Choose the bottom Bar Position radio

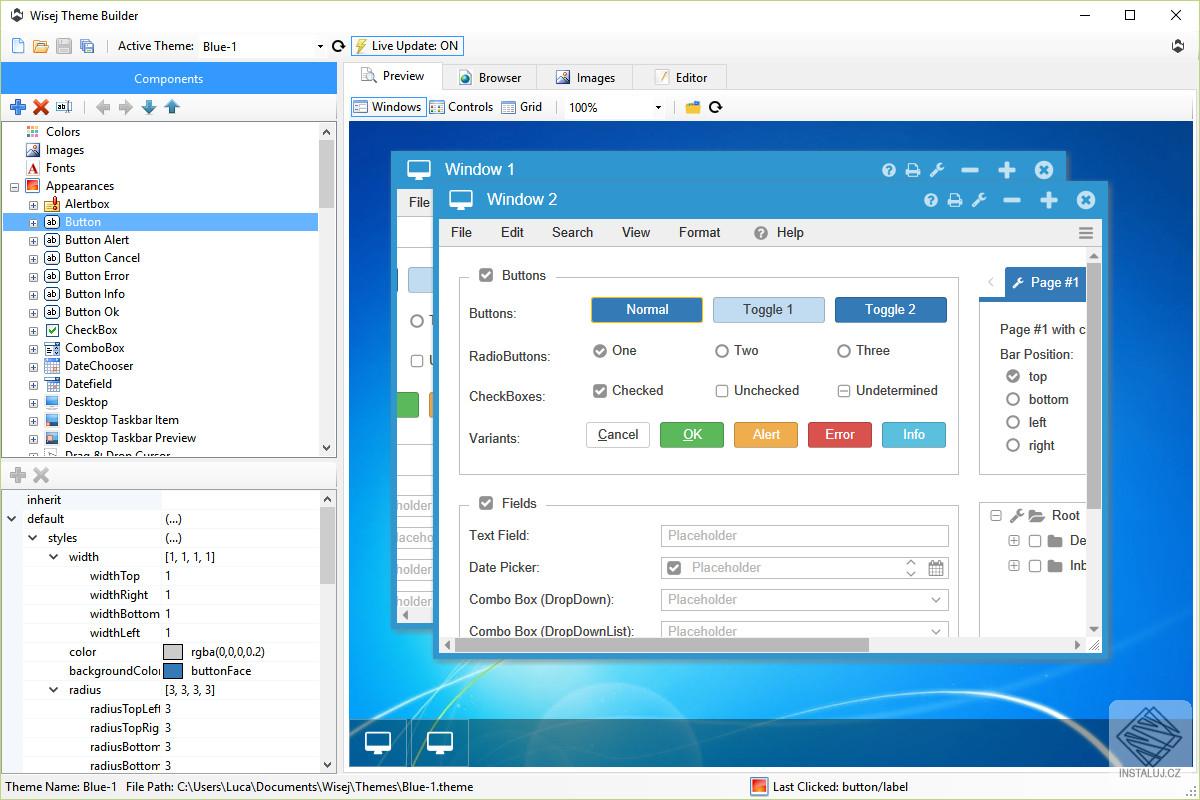pyautogui.click(x=1013, y=399)
